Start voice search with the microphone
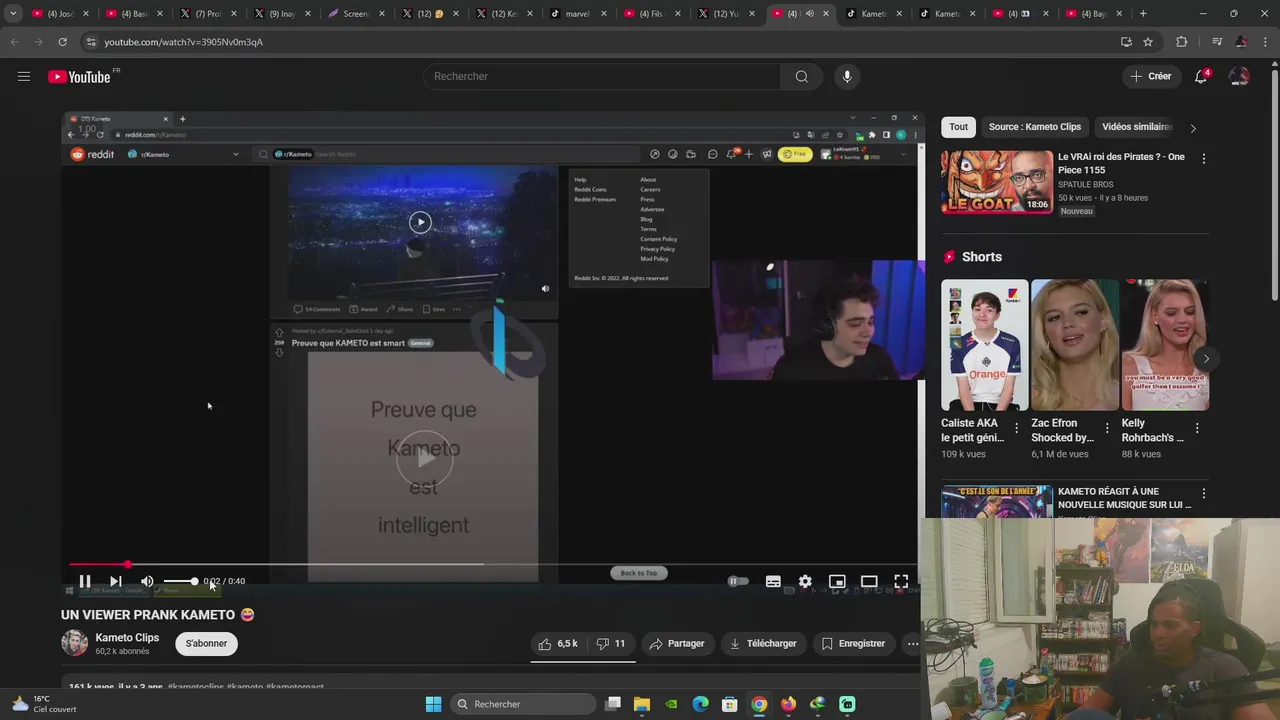This screenshot has height=720, width=1280. [x=847, y=77]
